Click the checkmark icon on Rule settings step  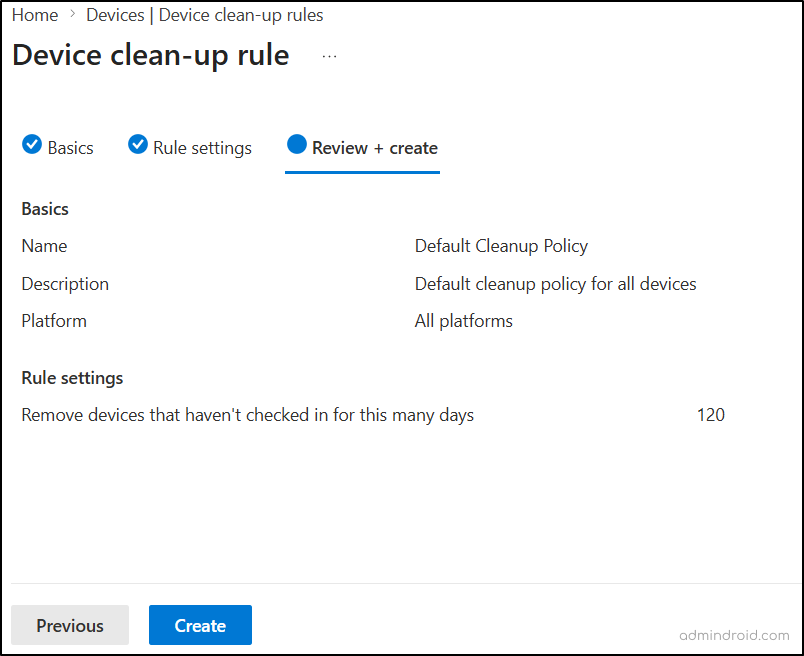click(137, 144)
